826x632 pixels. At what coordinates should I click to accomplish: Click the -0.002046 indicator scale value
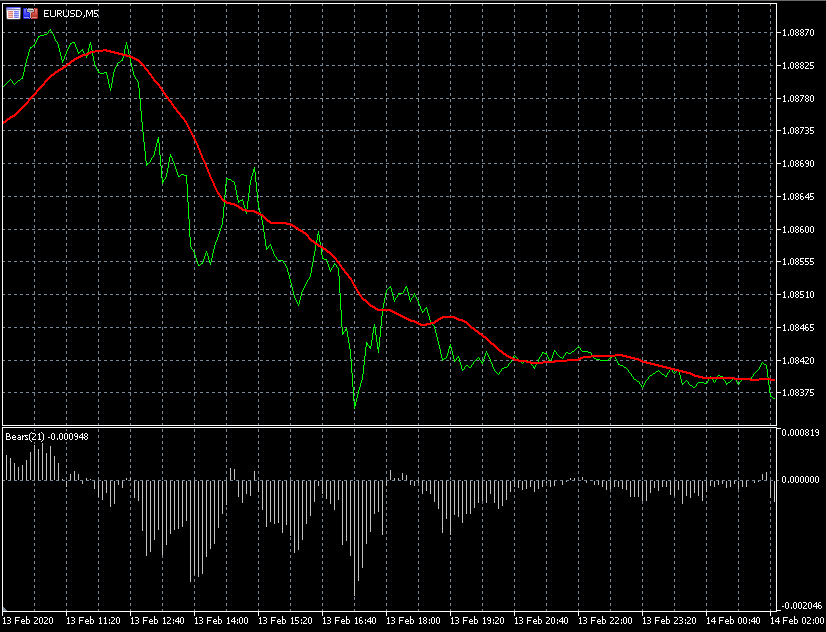pos(800,606)
